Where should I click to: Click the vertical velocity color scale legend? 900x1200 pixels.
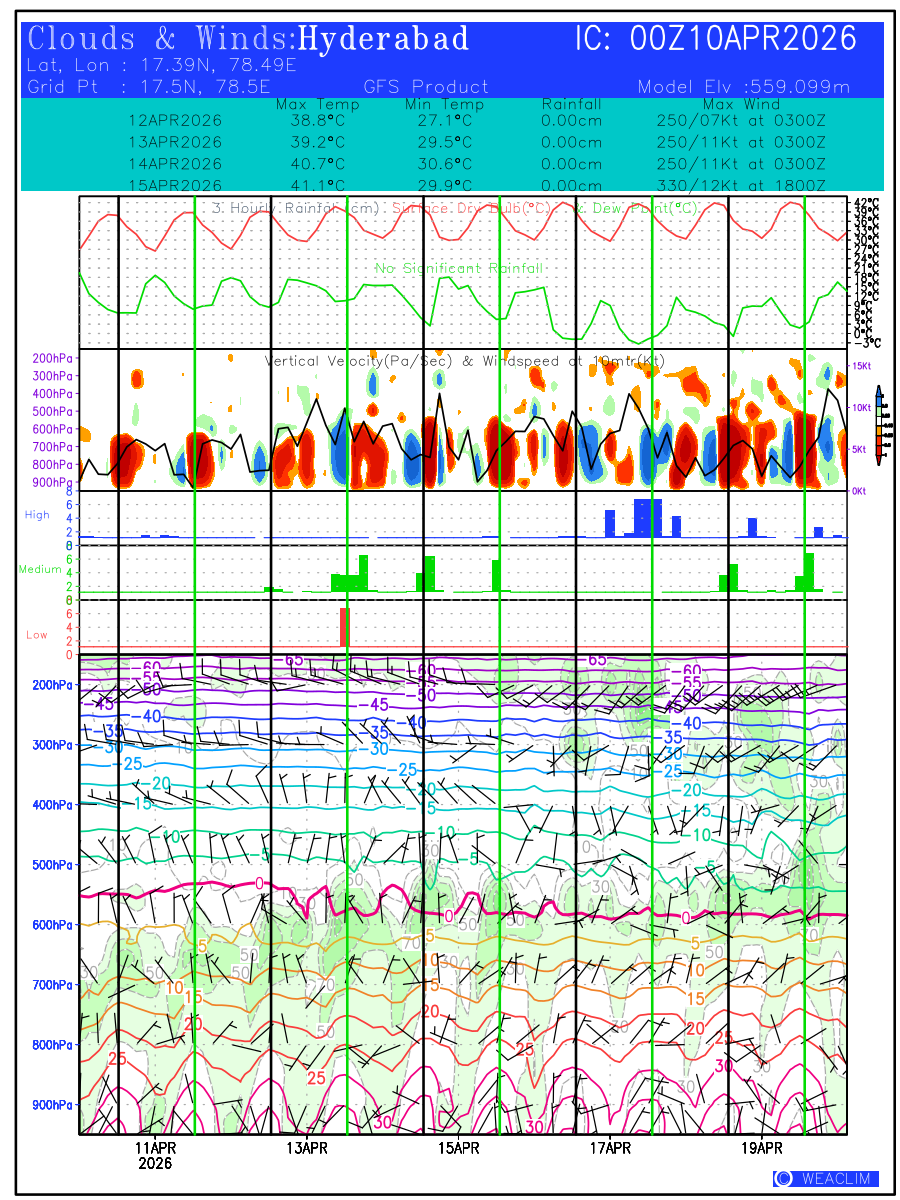pyautogui.click(x=878, y=425)
